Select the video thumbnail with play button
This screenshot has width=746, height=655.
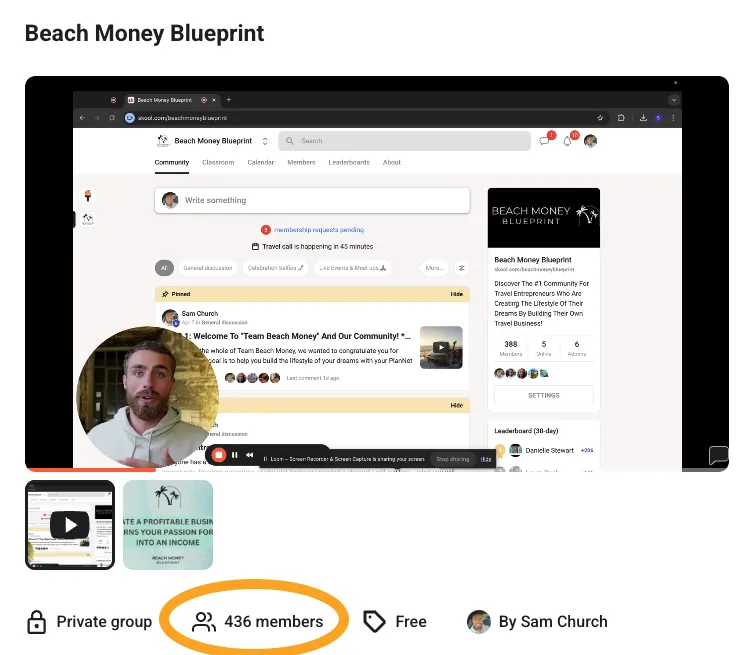[x=70, y=525]
